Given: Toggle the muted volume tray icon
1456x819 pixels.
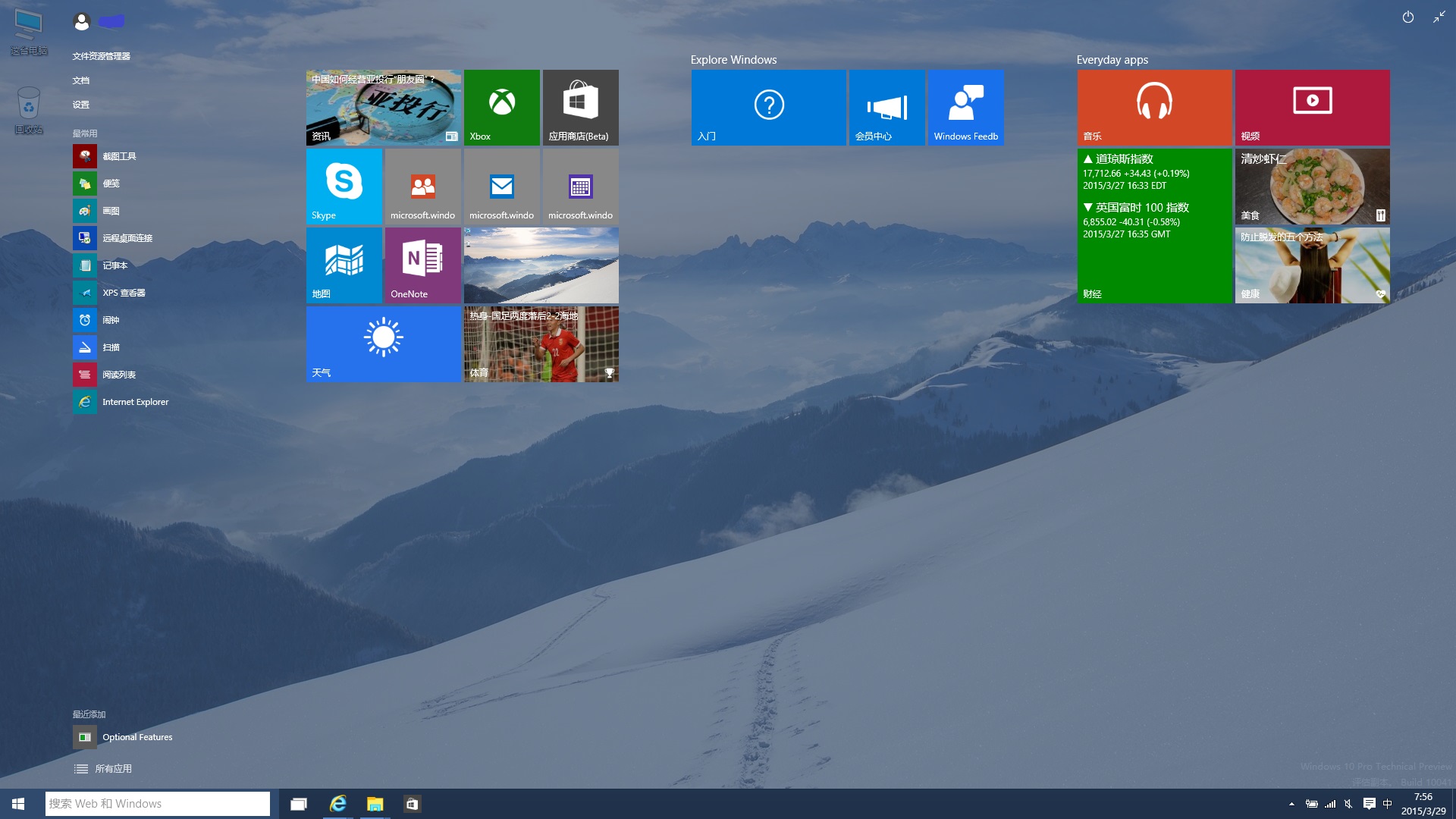Looking at the screenshot, I should click(1348, 804).
